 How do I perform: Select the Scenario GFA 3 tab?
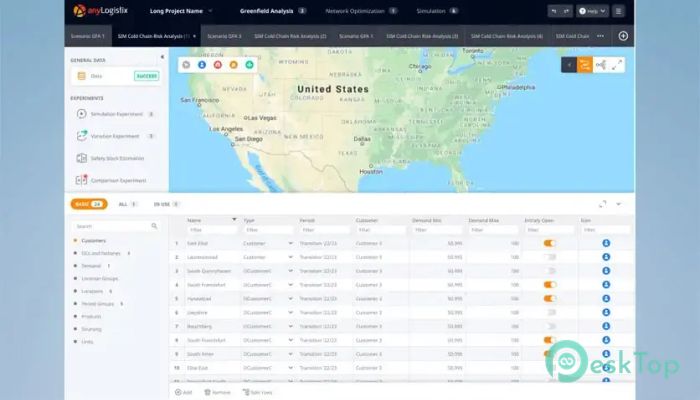224,36
